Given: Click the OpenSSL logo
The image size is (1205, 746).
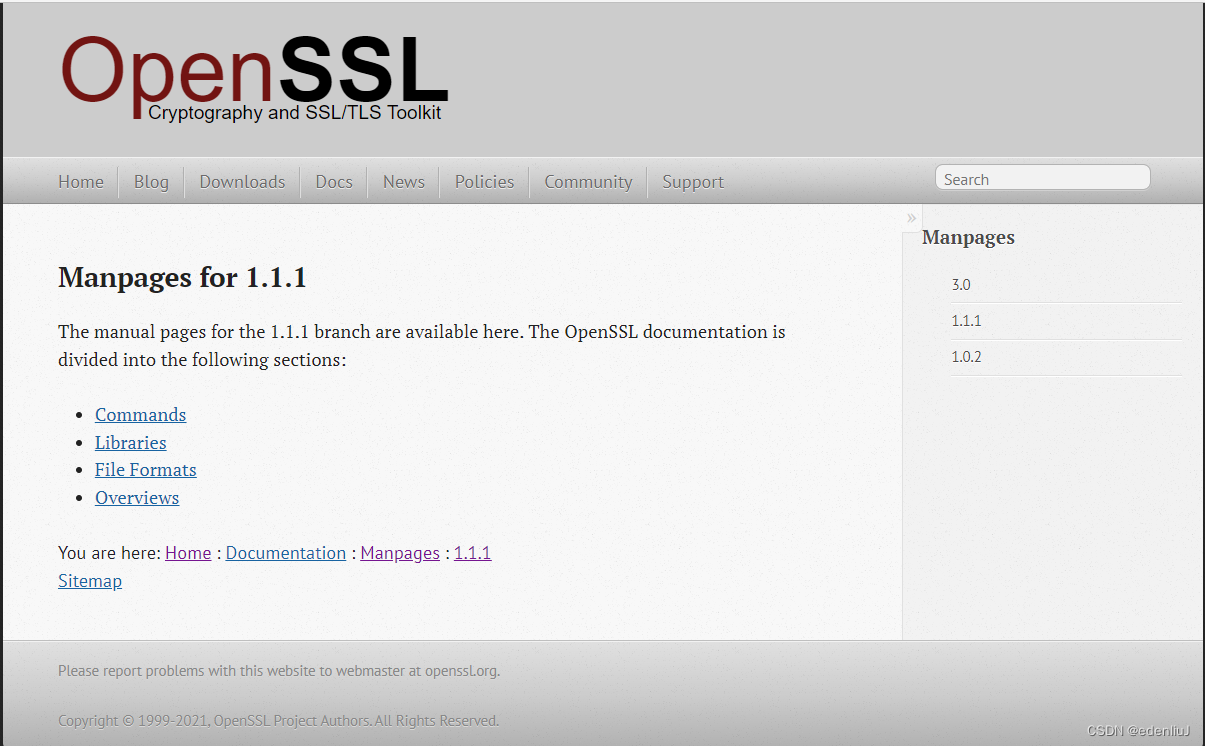Looking at the screenshot, I should pyautogui.click(x=255, y=79).
